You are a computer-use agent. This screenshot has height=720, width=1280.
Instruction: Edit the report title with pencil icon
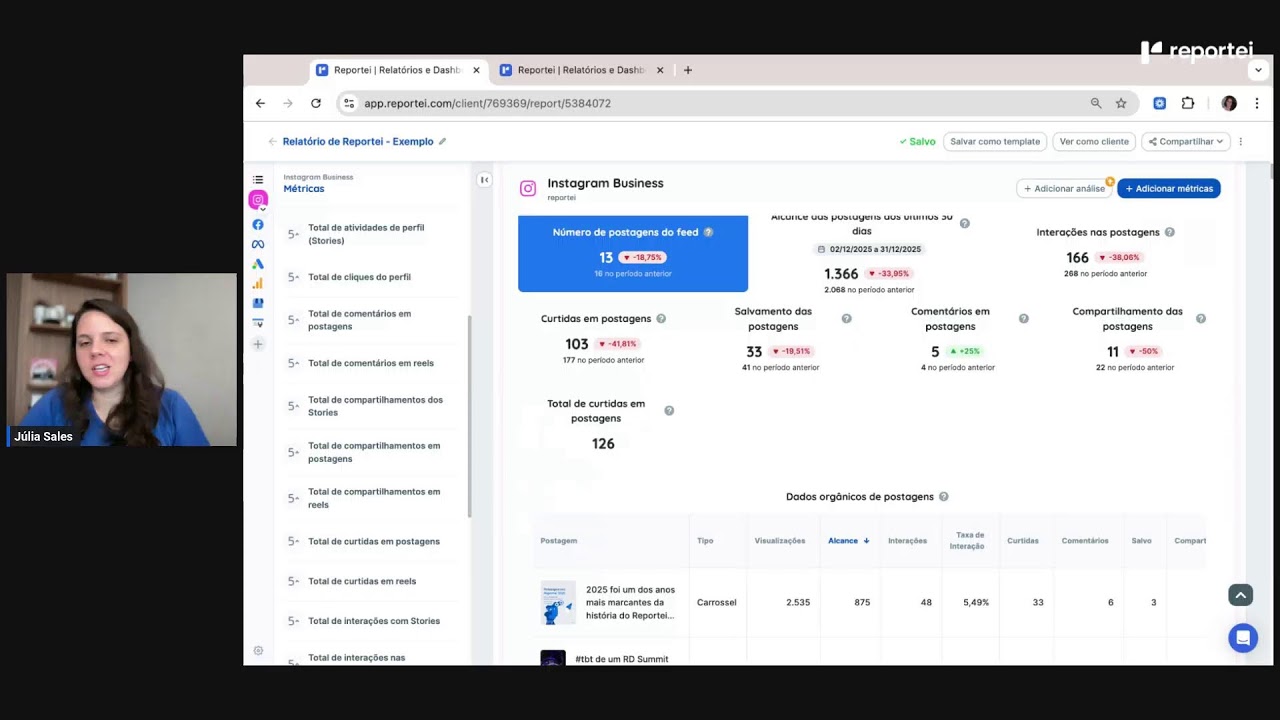click(x=443, y=142)
